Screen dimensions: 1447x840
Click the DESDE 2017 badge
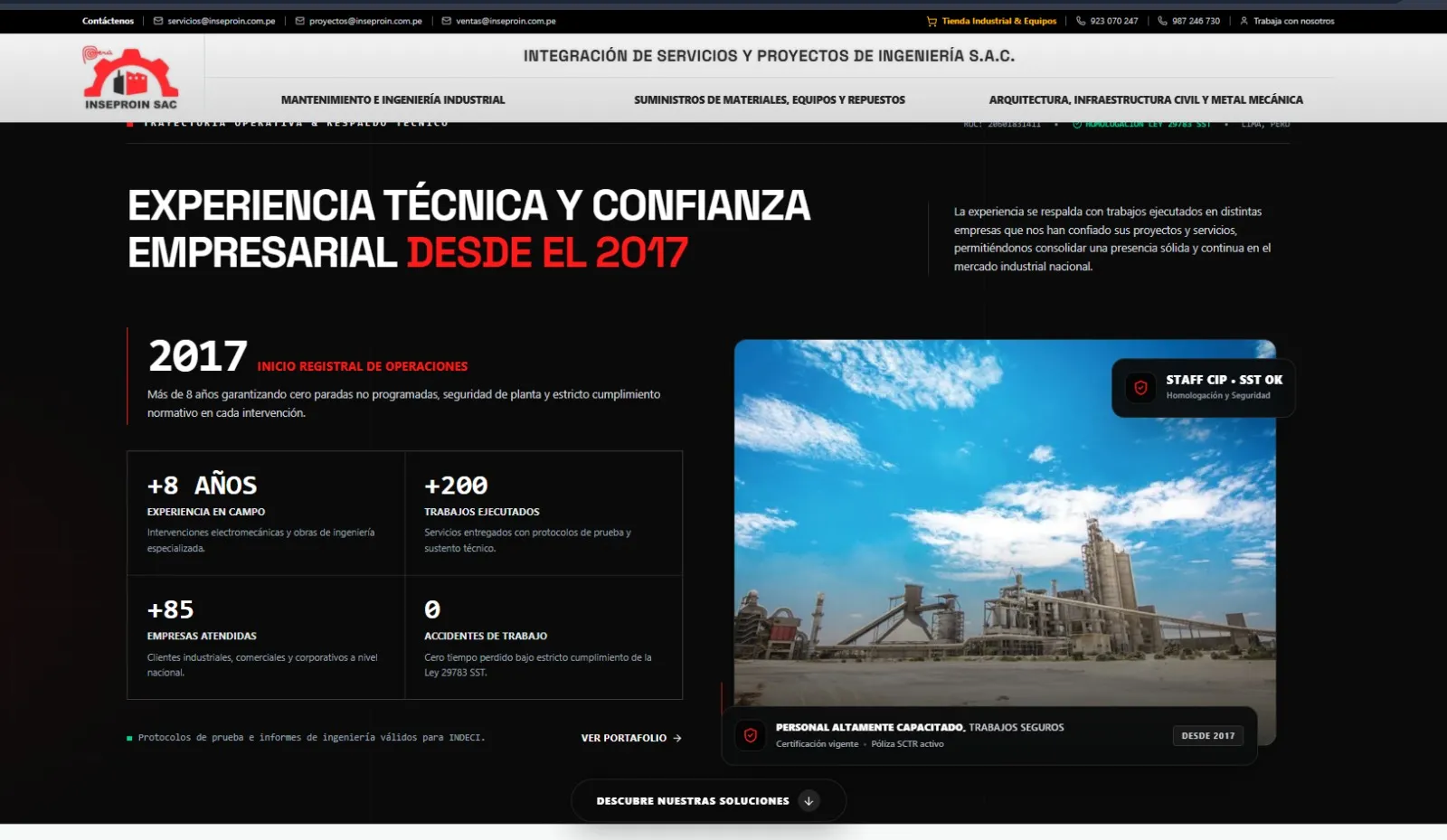[1207, 736]
